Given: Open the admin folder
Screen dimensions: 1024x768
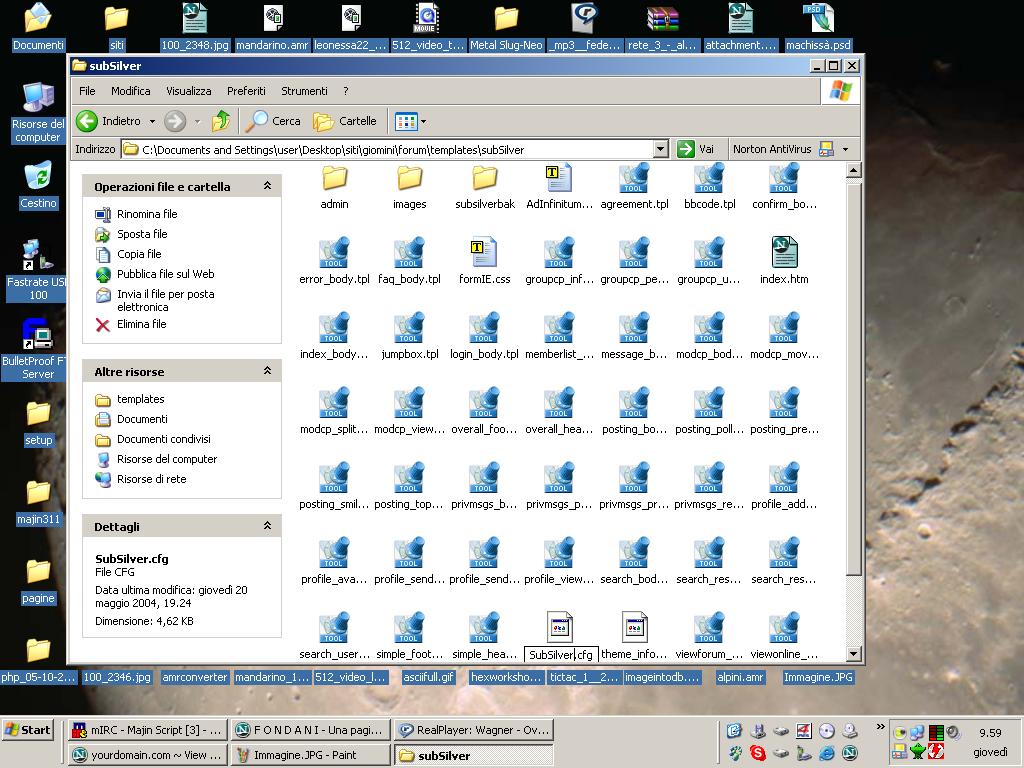Looking at the screenshot, I should [x=334, y=178].
